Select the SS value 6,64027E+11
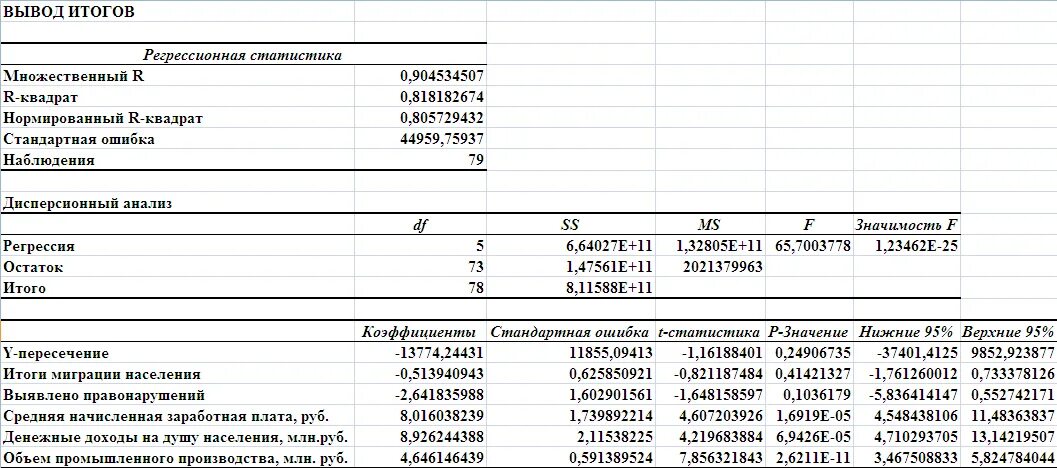The height and width of the screenshot is (468, 1057). tap(609, 246)
